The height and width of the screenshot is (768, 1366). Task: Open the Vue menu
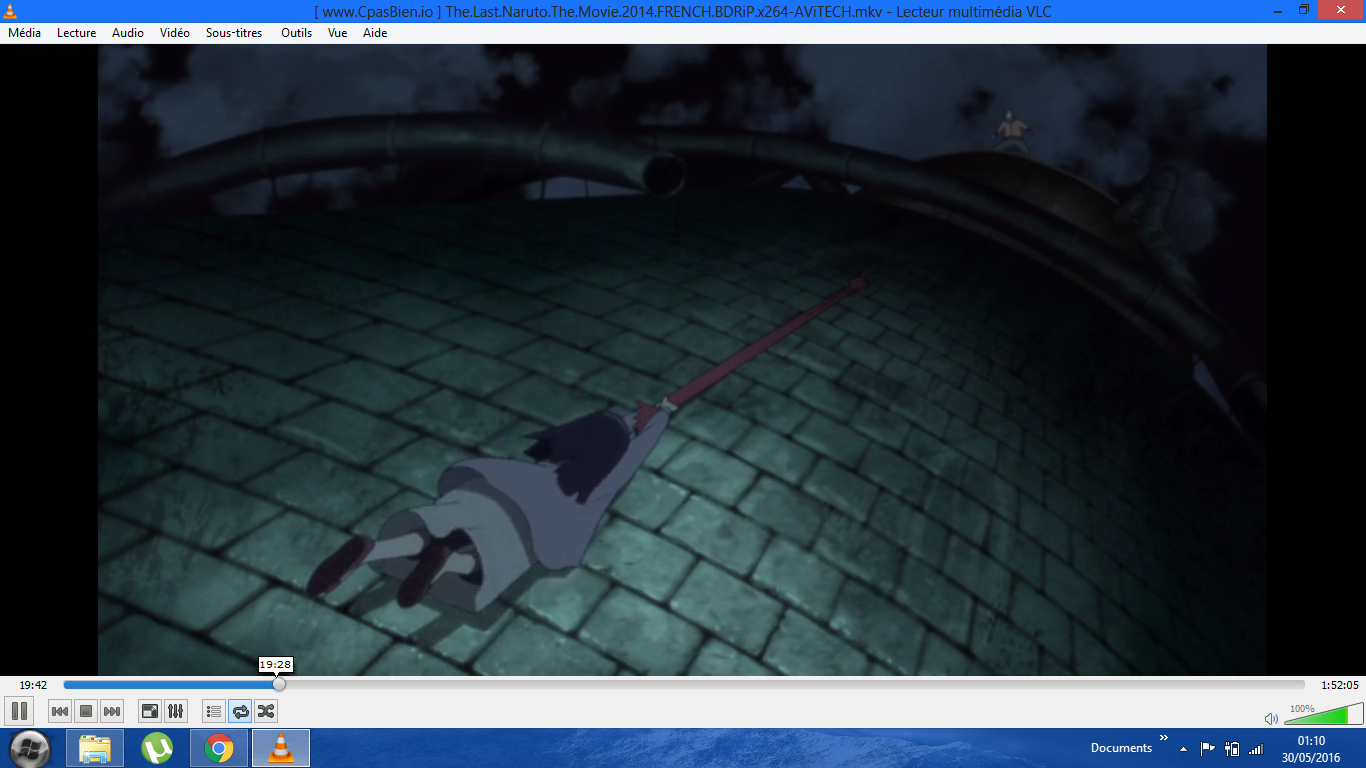(338, 33)
